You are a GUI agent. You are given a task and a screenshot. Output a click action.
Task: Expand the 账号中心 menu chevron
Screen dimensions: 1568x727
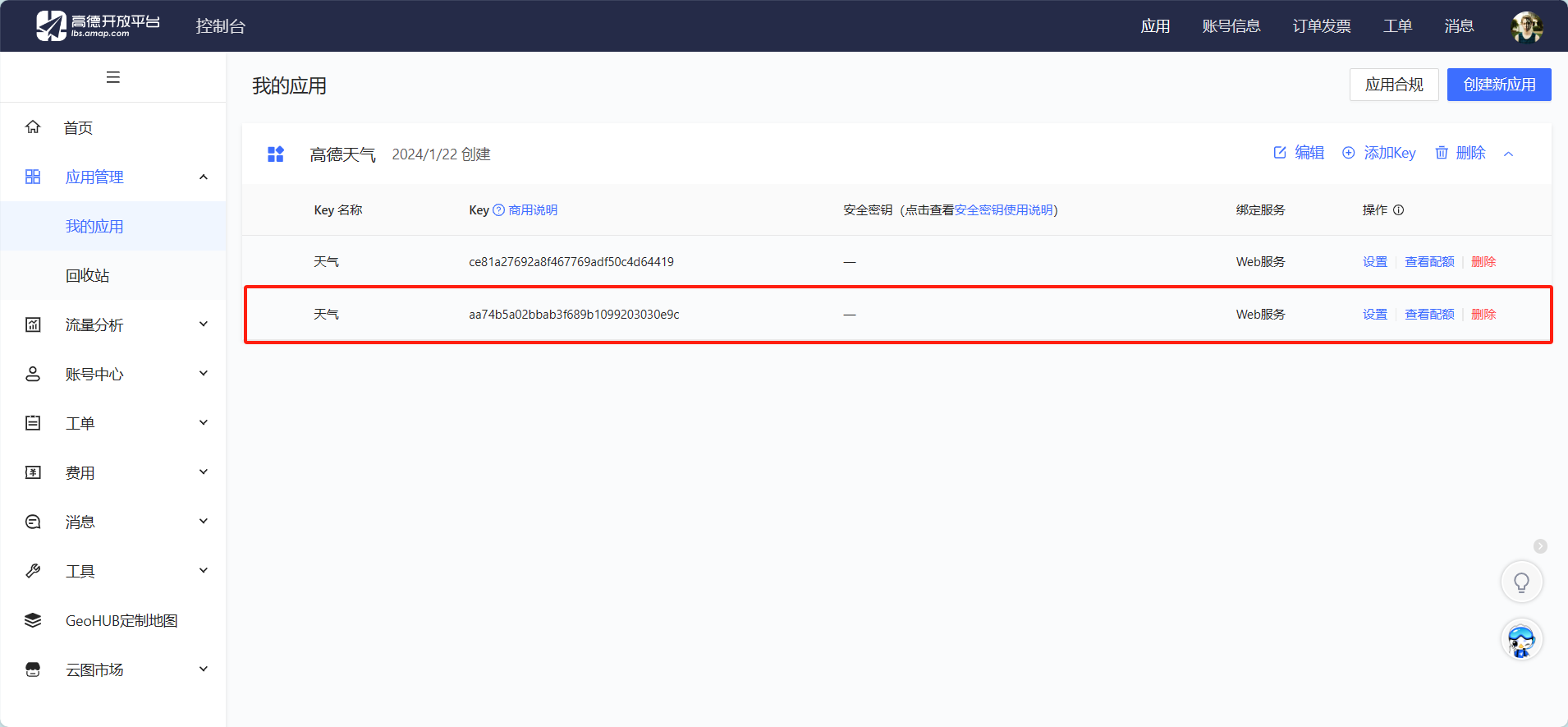[x=204, y=374]
